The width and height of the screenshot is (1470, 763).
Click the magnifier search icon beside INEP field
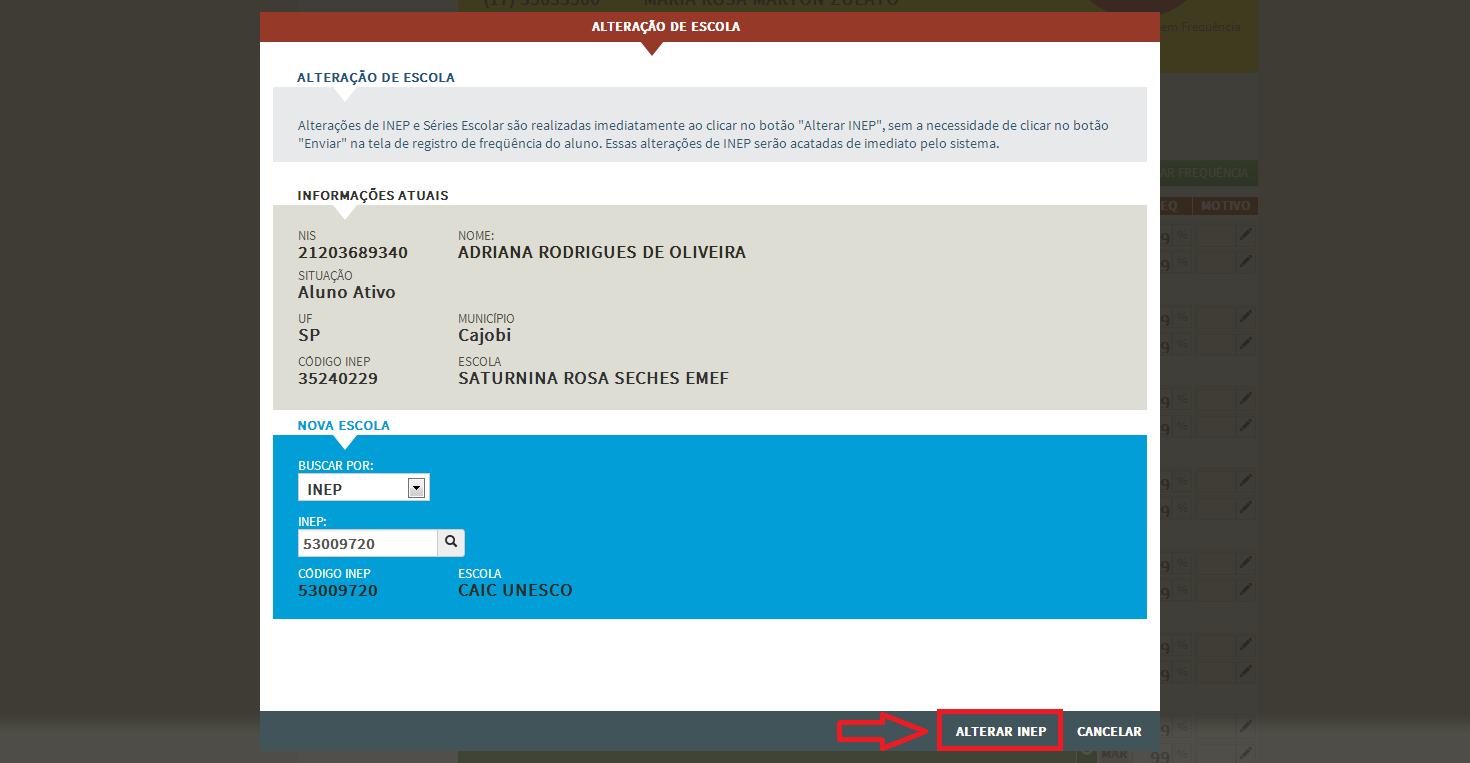(x=451, y=543)
